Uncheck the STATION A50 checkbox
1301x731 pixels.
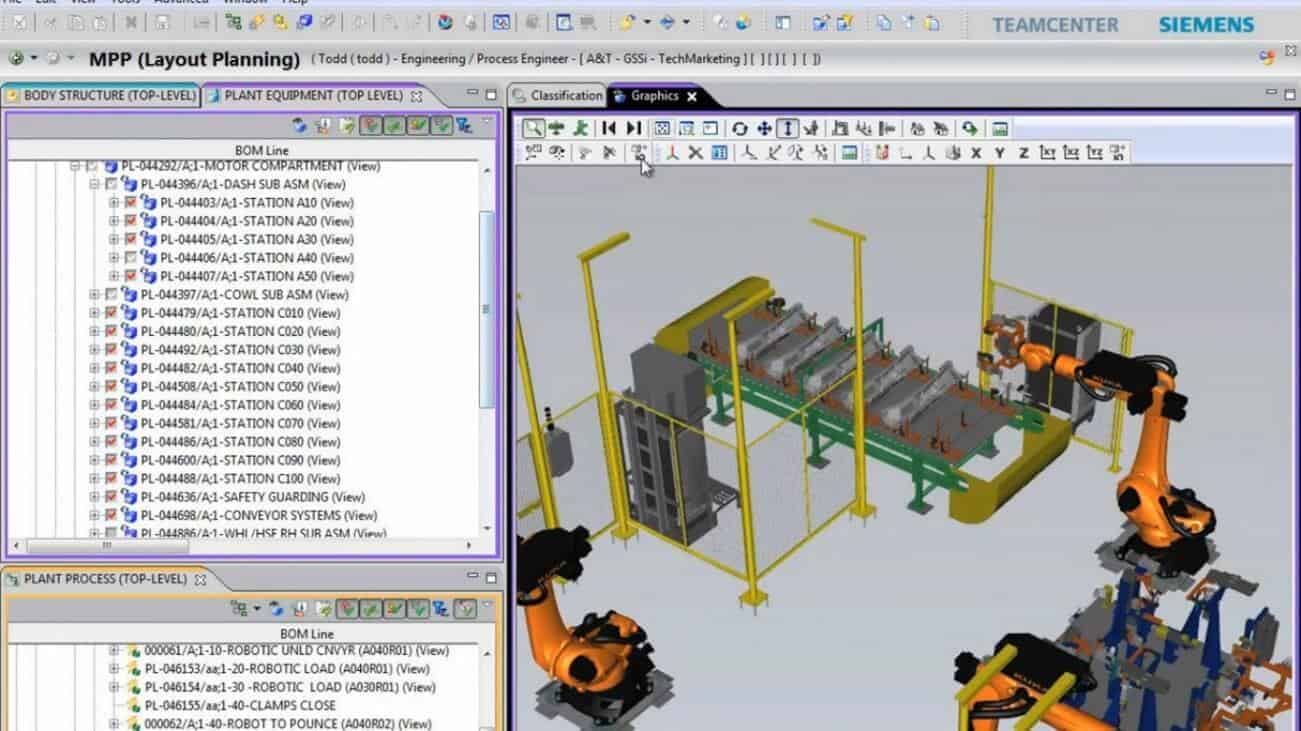tap(130, 276)
